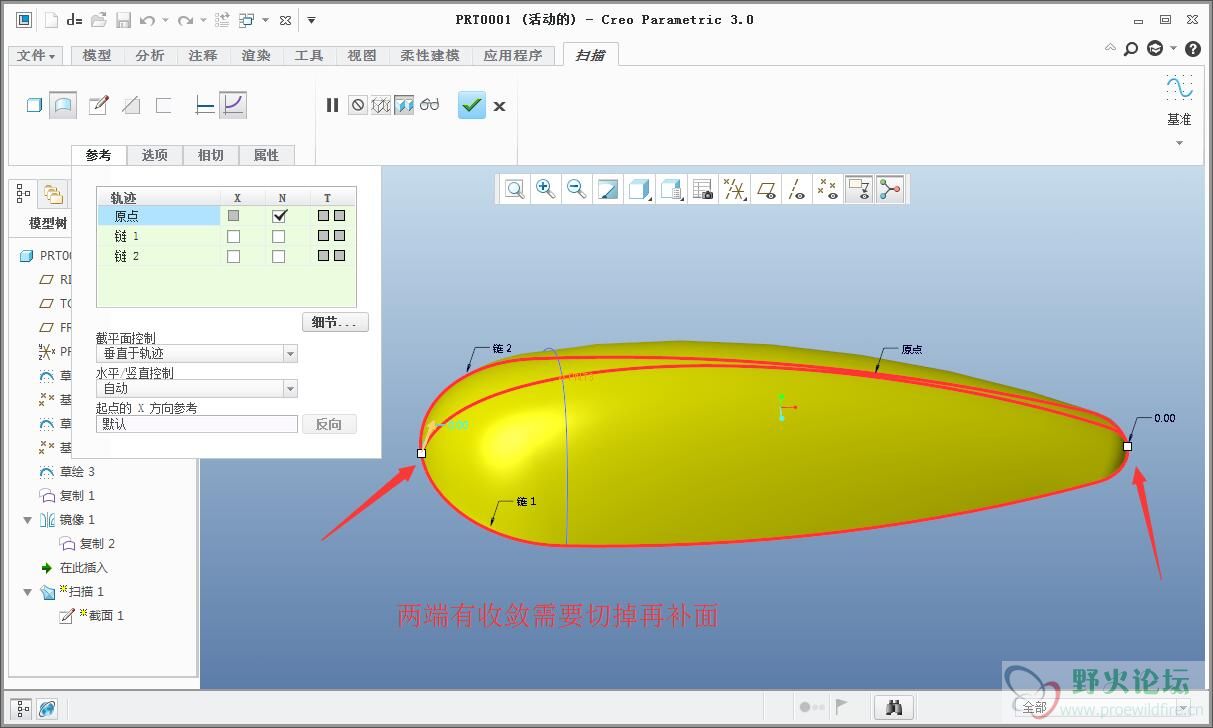This screenshot has width=1213, height=728.
Task: Toggle datum axis display icon
Action: tap(797, 189)
